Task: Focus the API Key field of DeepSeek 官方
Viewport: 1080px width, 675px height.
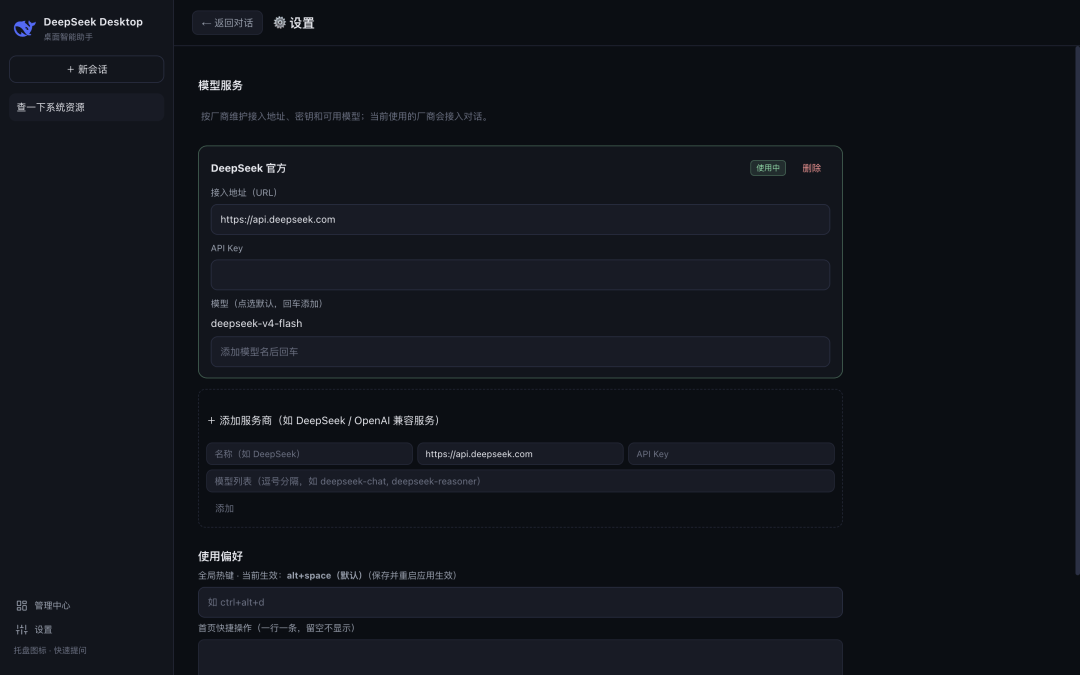Action: coord(520,275)
